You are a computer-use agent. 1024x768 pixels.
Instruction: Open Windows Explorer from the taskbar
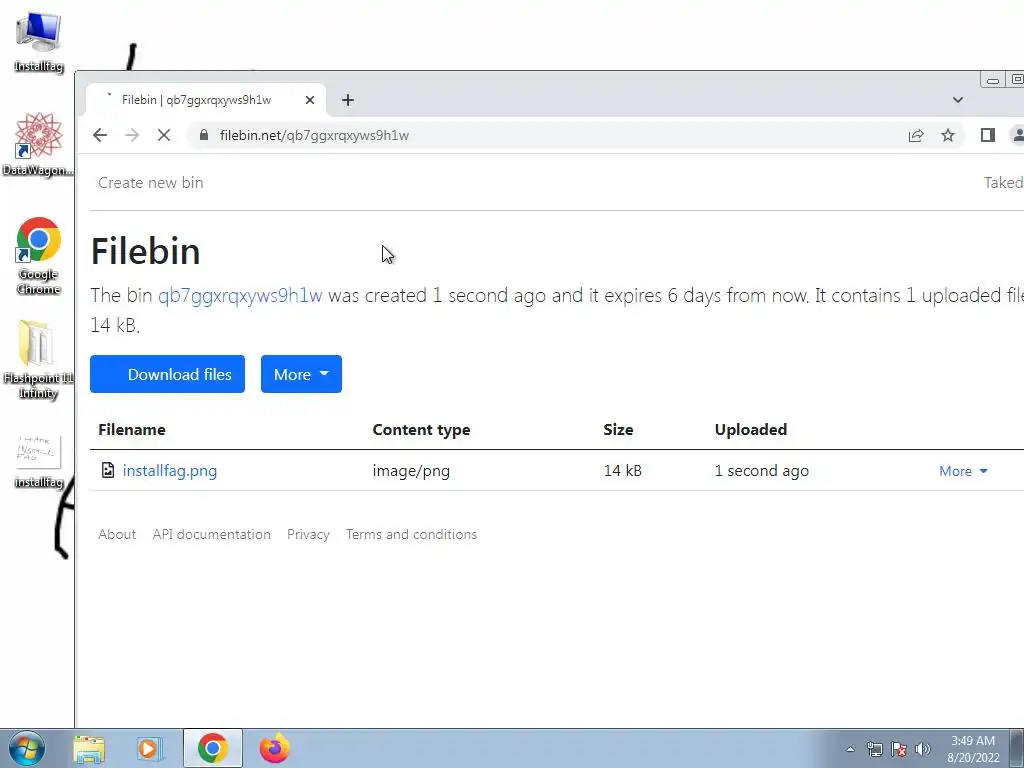tap(89, 748)
